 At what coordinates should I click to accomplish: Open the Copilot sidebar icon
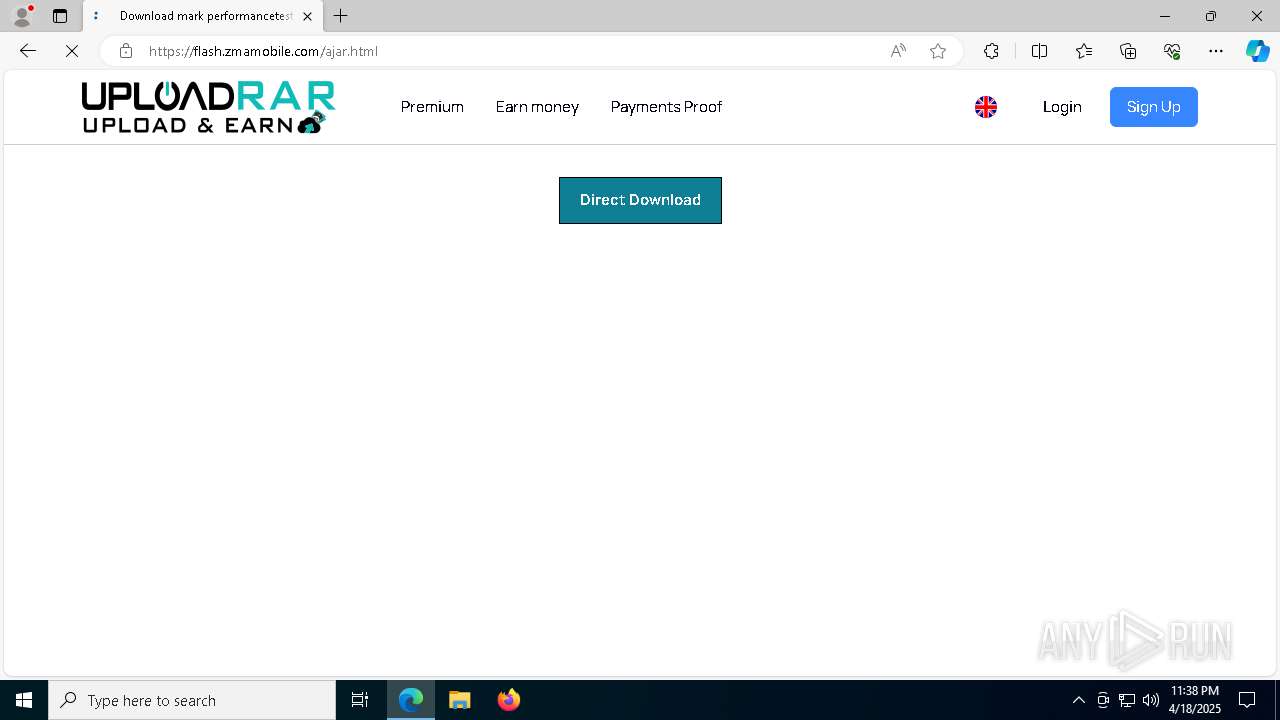[x=1257, y=51]
